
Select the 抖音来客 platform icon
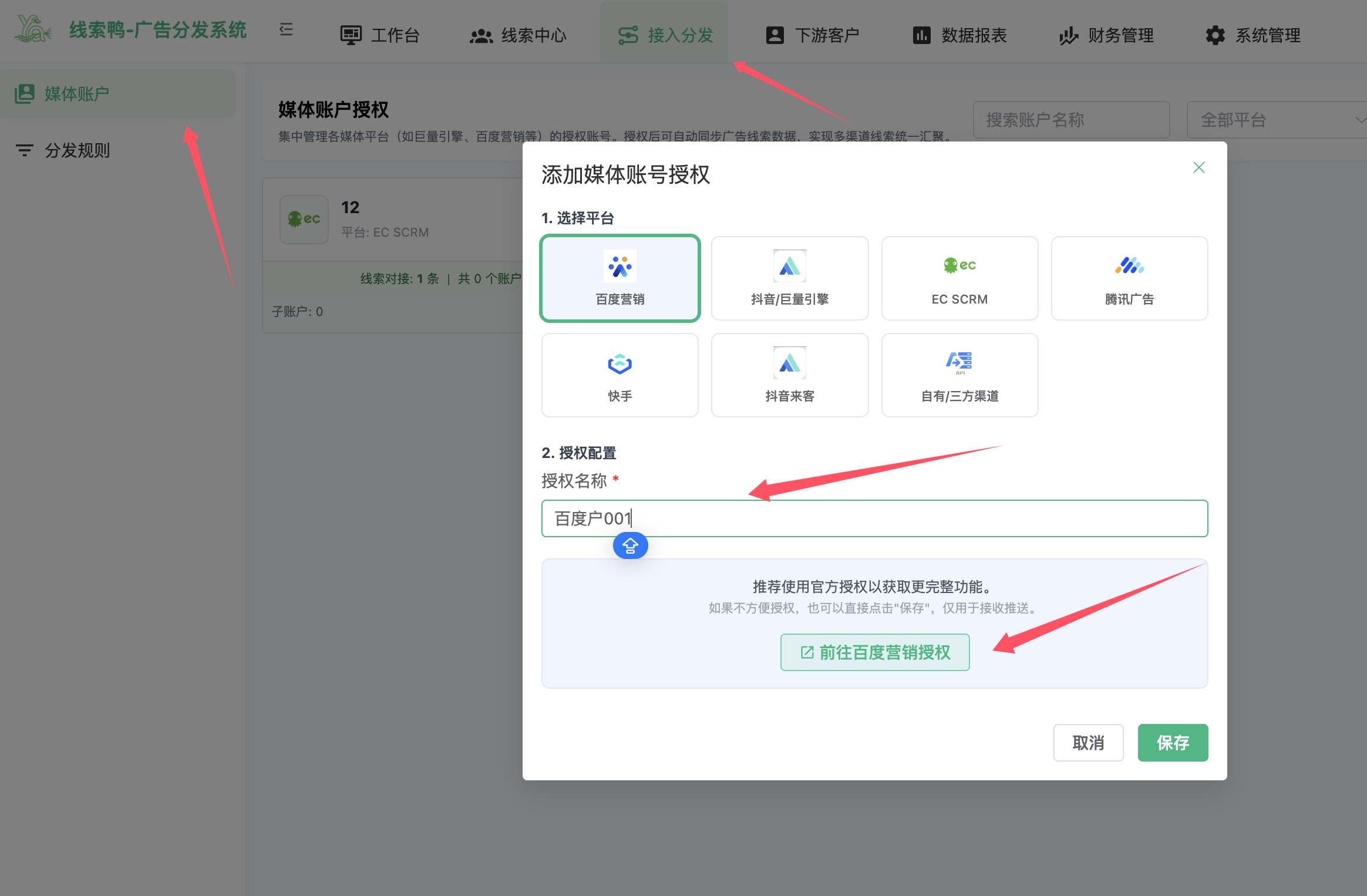point(789,363)
